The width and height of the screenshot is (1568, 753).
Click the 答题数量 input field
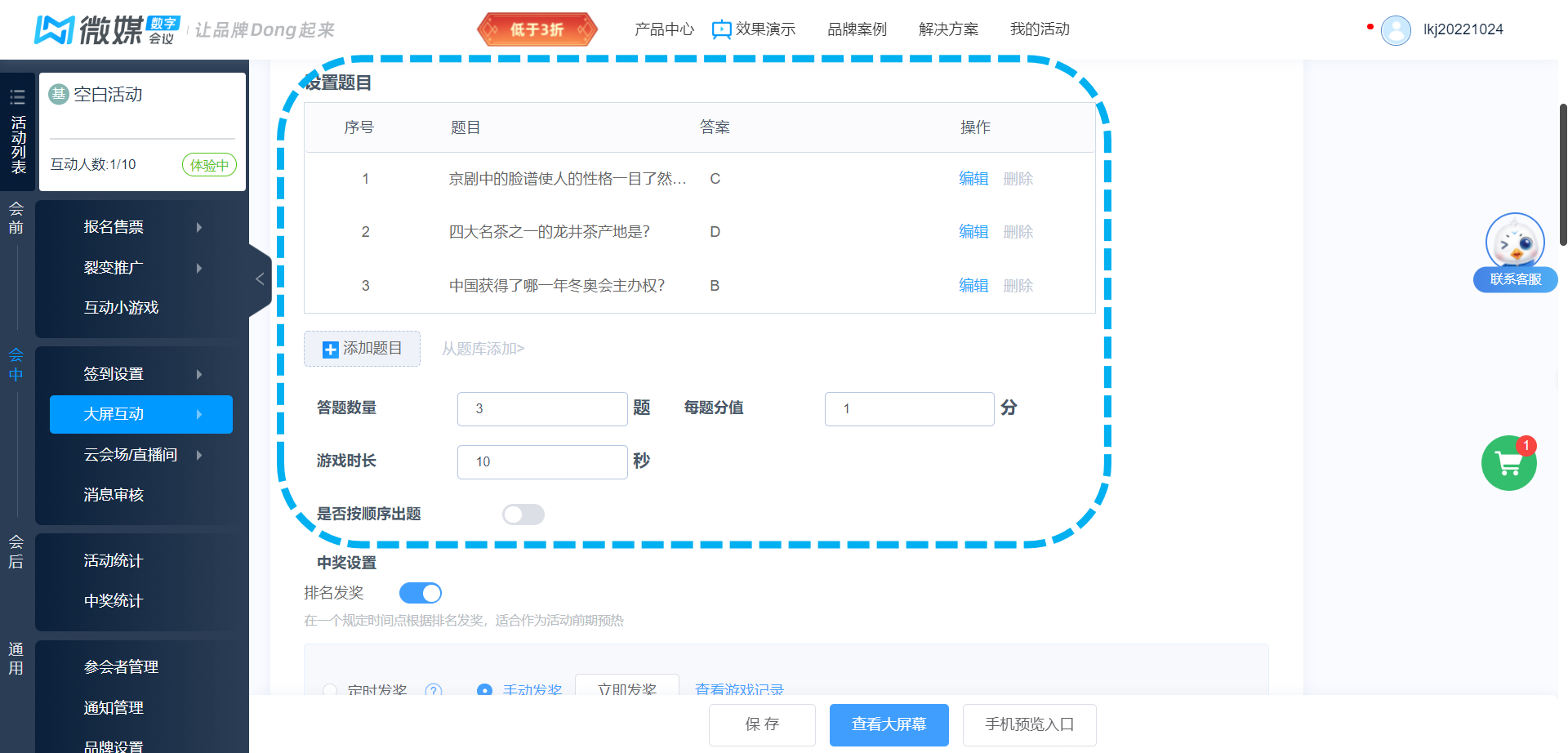click(x=542, y=408)
